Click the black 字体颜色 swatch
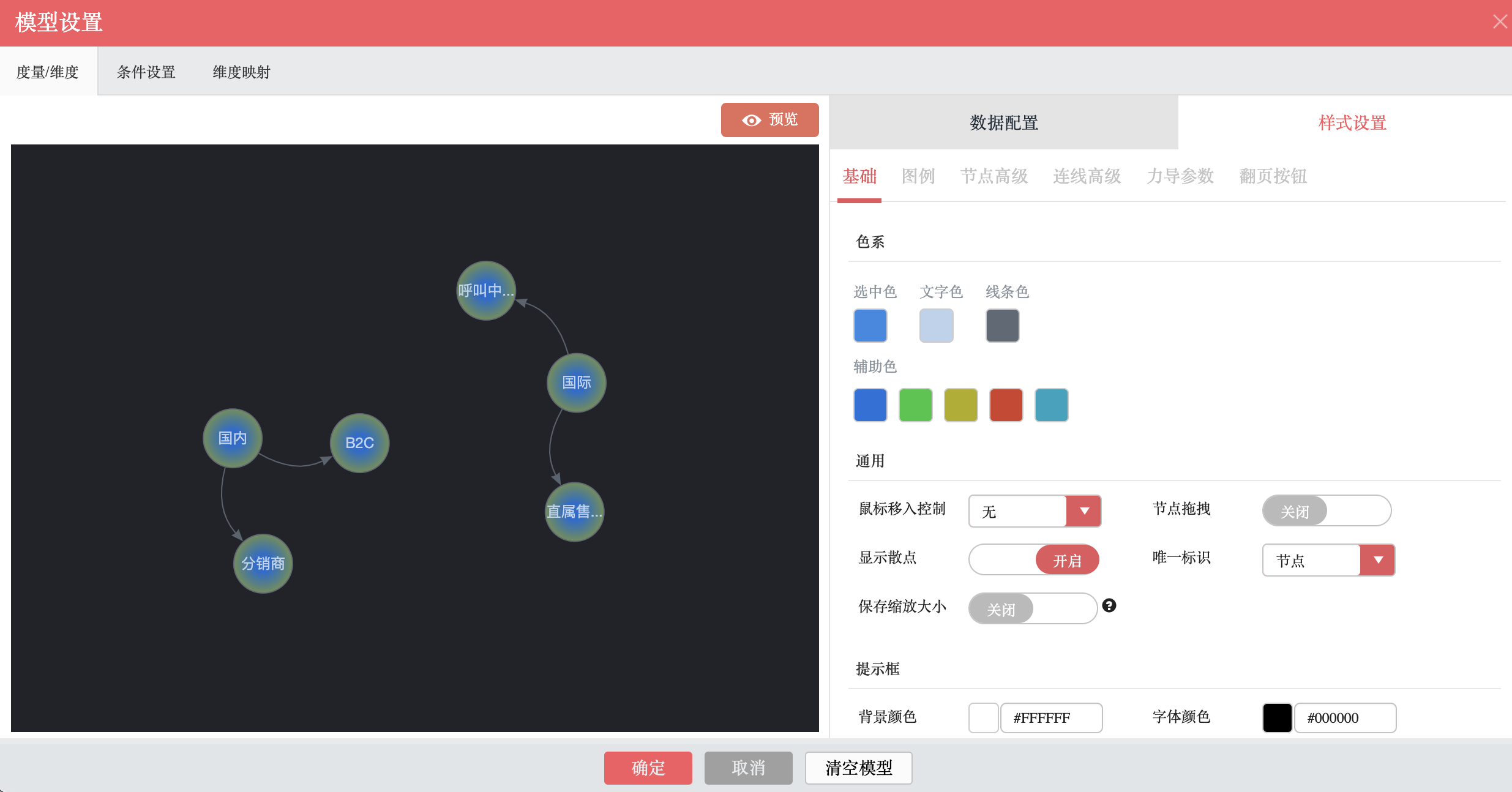 tap(1278, 717)
